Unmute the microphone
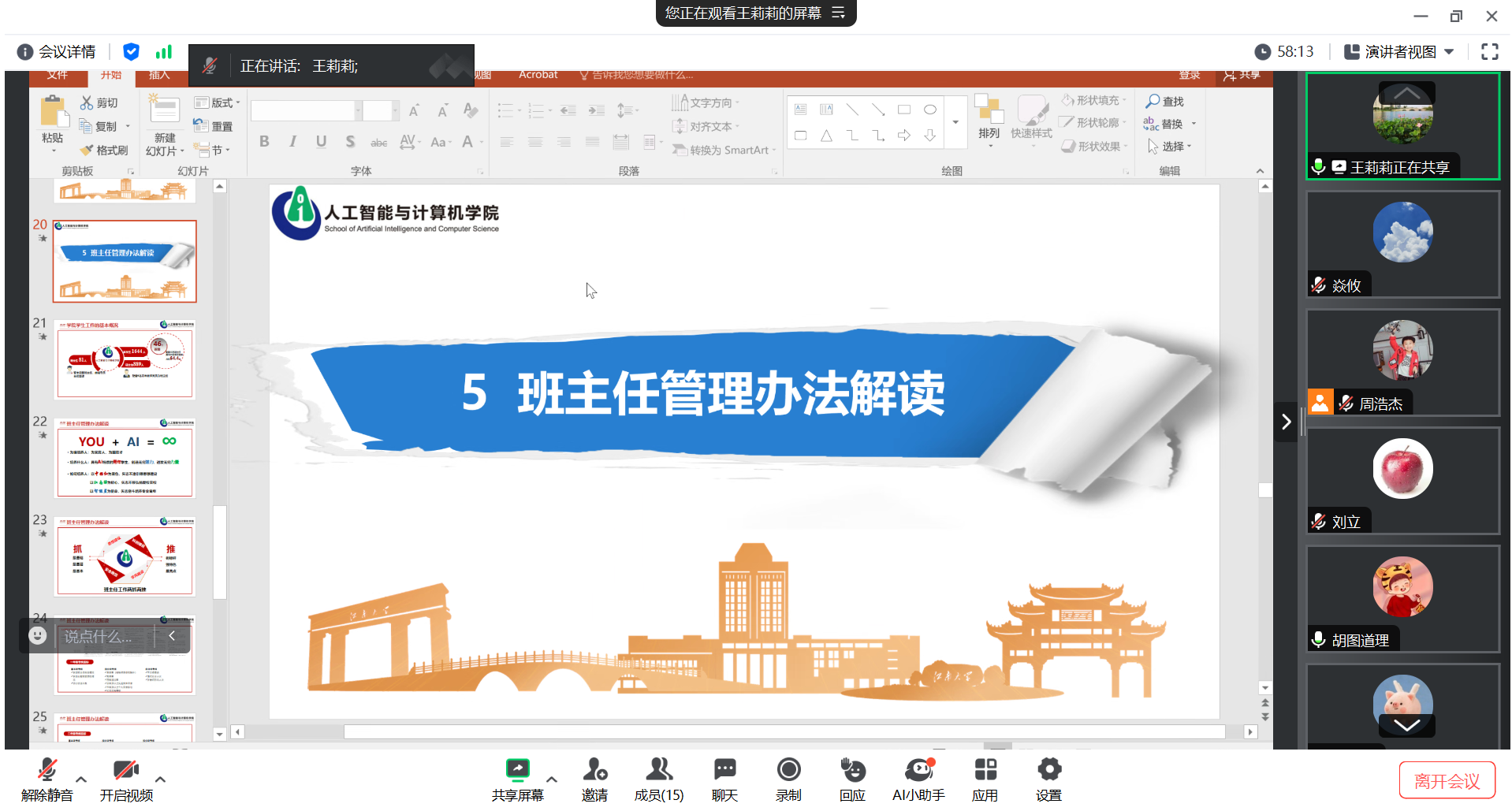 point(47,770)
